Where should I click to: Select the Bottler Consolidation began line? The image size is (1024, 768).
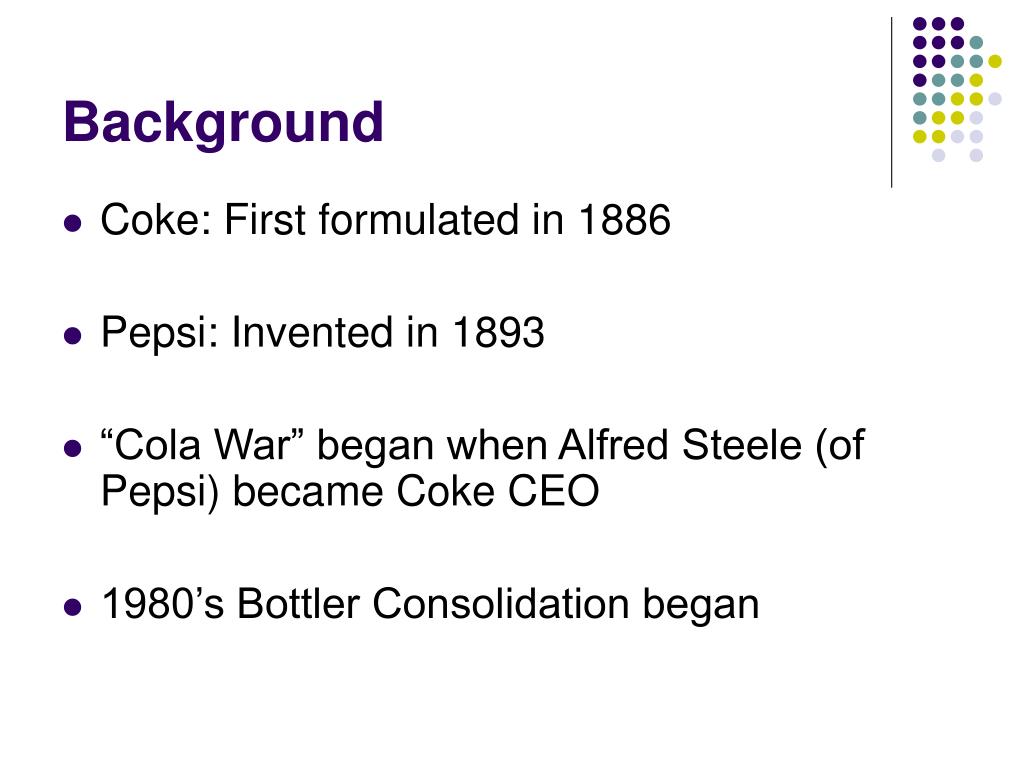[430, 603]
